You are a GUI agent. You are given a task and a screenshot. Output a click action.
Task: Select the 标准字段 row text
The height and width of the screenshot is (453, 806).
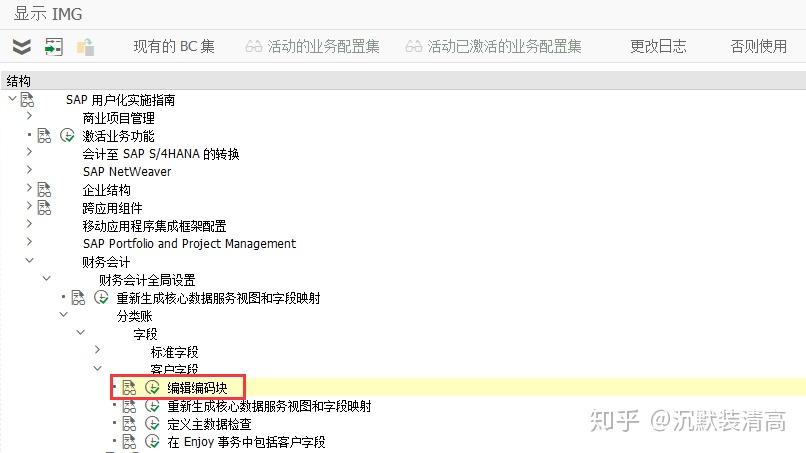tap(174, 352)
